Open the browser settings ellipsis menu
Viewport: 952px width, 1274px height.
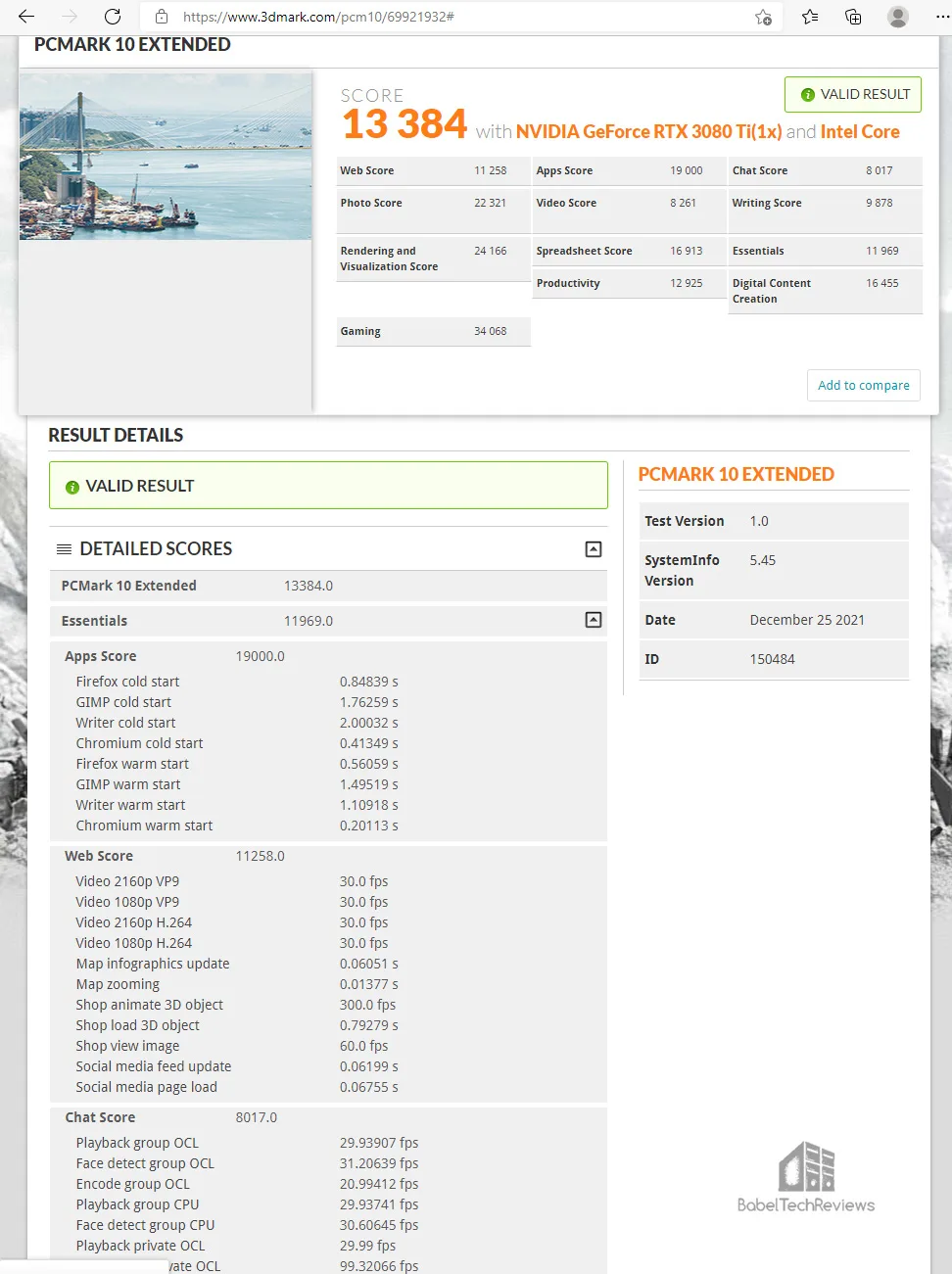(941, 17)
